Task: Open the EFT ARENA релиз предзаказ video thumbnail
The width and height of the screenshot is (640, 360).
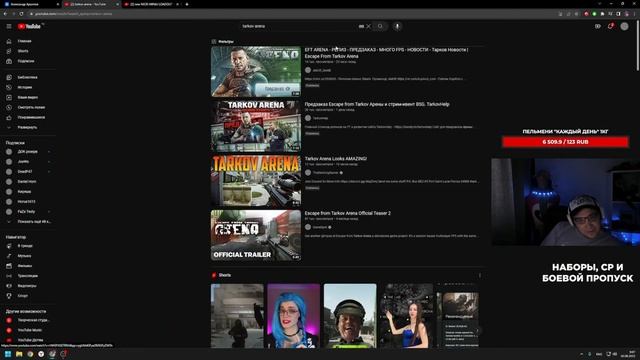Action: (256, 71)
